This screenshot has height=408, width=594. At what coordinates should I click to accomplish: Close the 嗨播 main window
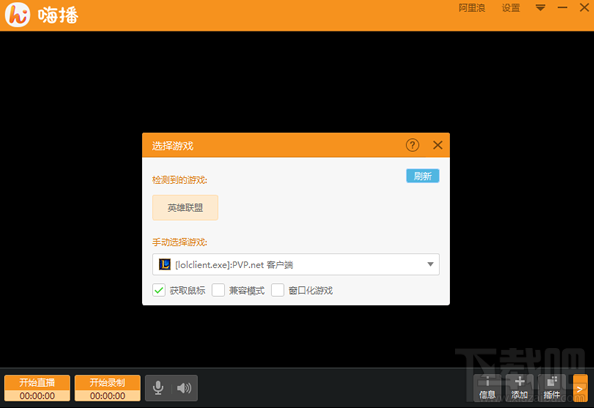coord(584,7)
